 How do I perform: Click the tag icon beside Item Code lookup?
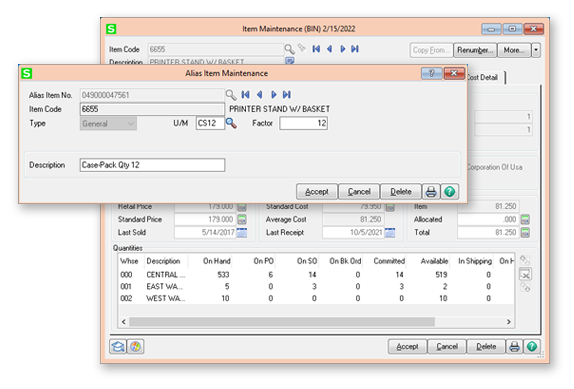[x=302, y=48]
